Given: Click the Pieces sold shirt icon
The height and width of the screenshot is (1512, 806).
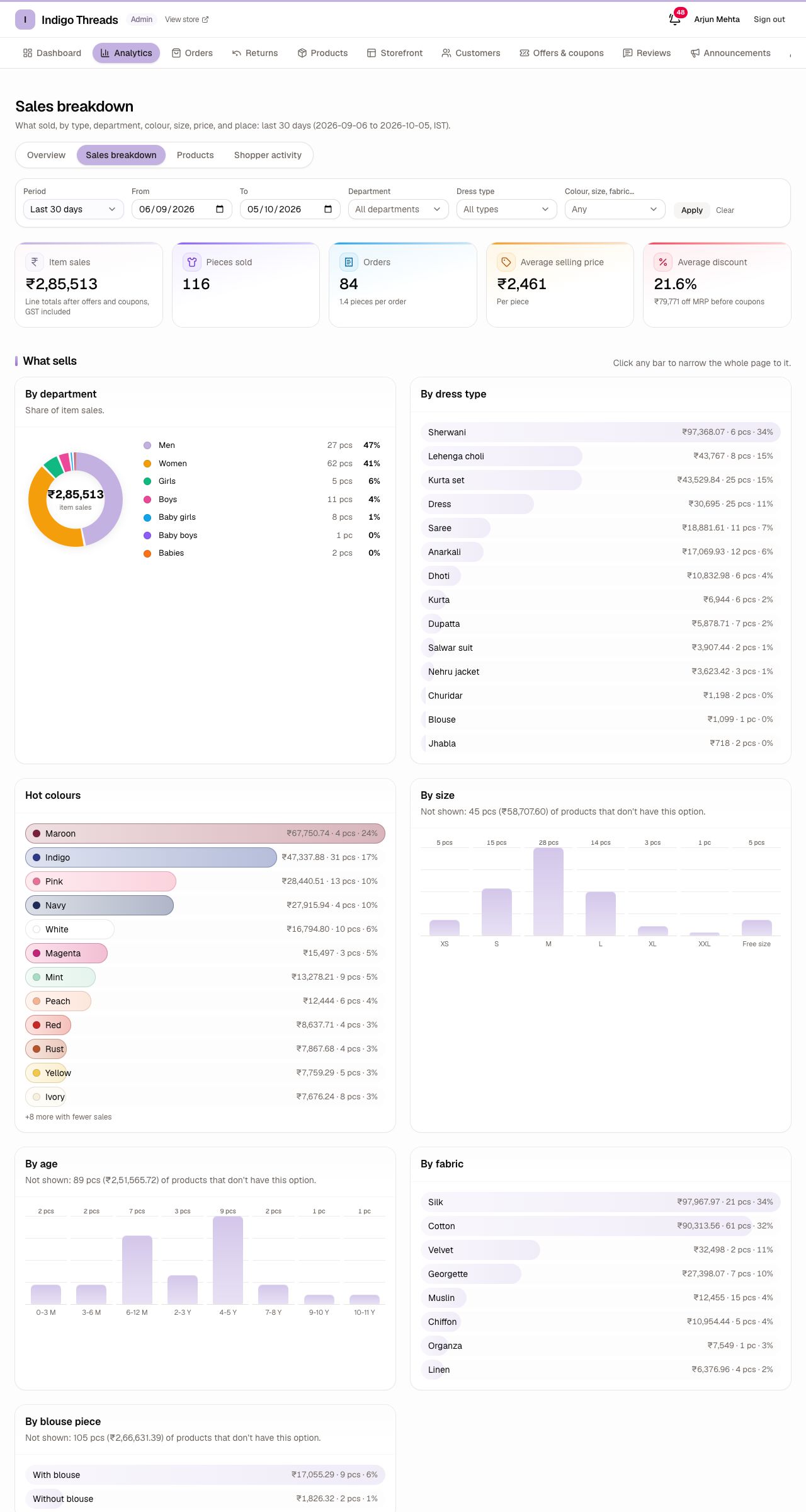Looking at the screenshot, I should point(192,262).
